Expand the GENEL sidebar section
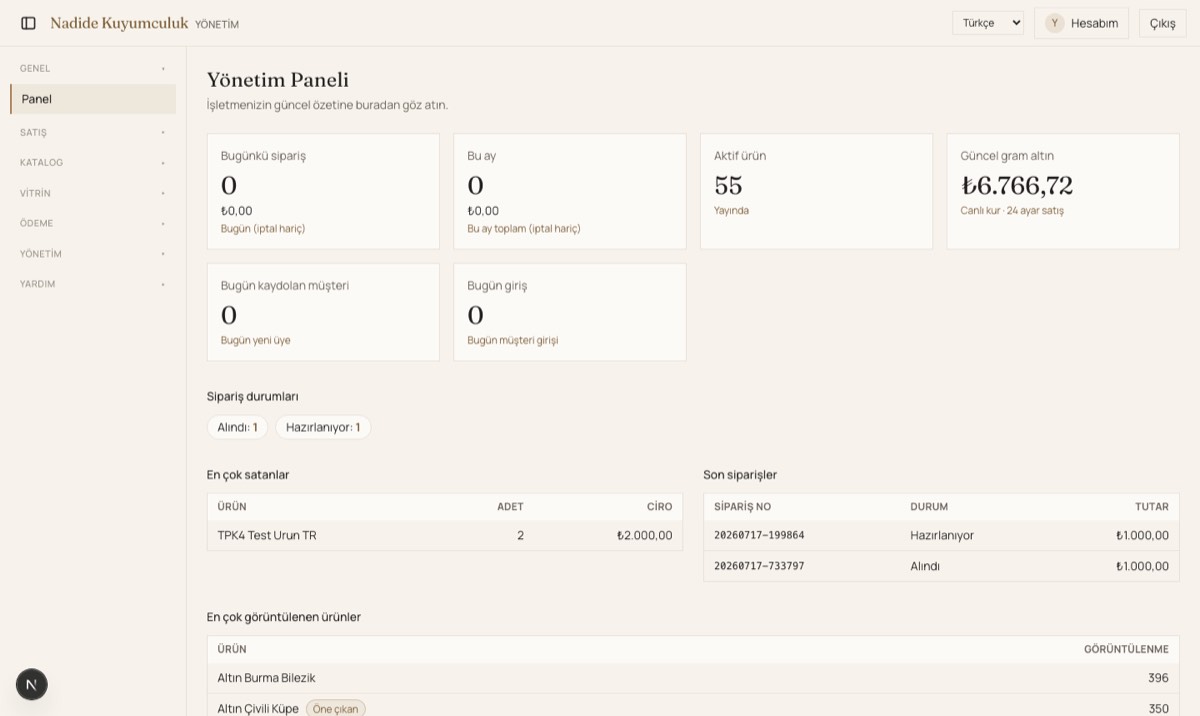1200x716 pixels. tap(93, 68)
